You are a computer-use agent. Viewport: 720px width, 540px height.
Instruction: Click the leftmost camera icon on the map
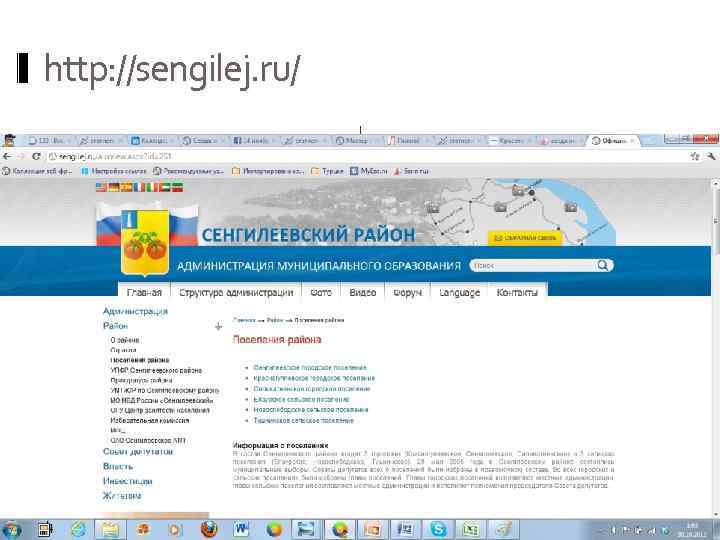point(433,208)
